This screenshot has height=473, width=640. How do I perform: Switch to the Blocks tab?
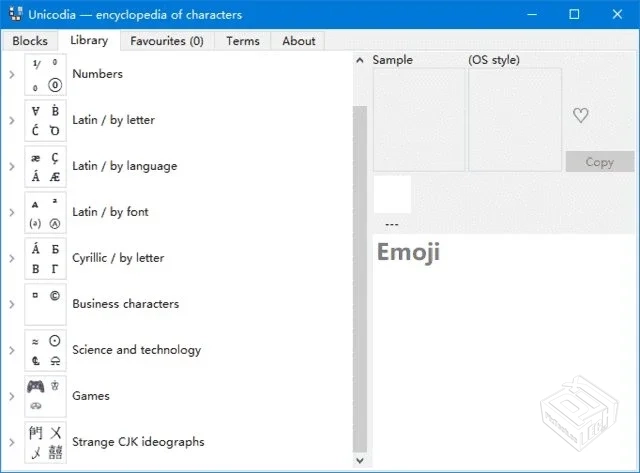[x=30, y=41]
